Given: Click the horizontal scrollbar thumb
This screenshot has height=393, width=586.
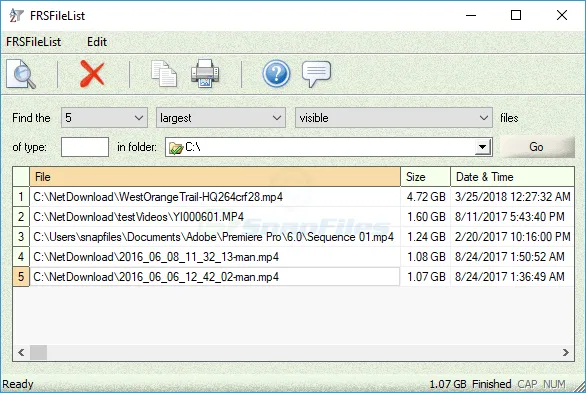Looking at the screenshot, I should click(x=38, y=352).
